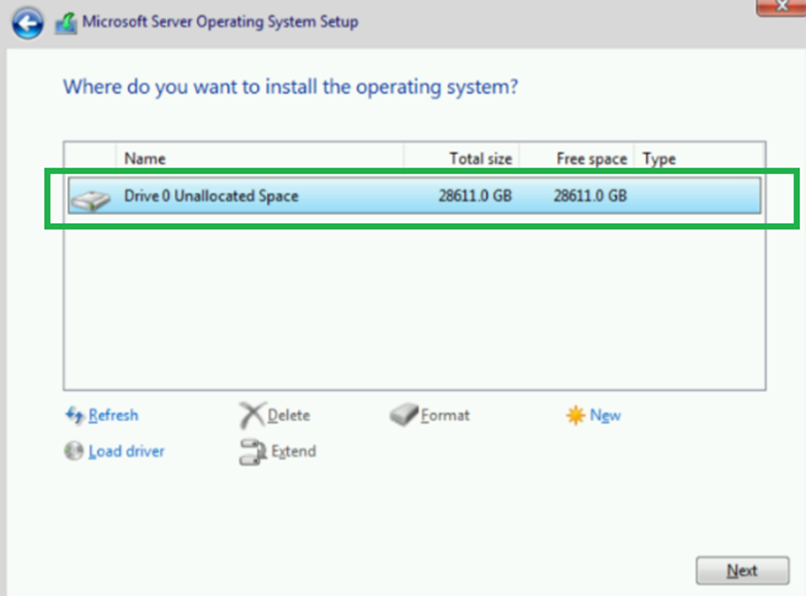Image resolution: width=806 pixels, height=596 pixels.
Task: Open the Load driver link
Action: (x=126, y=451)
